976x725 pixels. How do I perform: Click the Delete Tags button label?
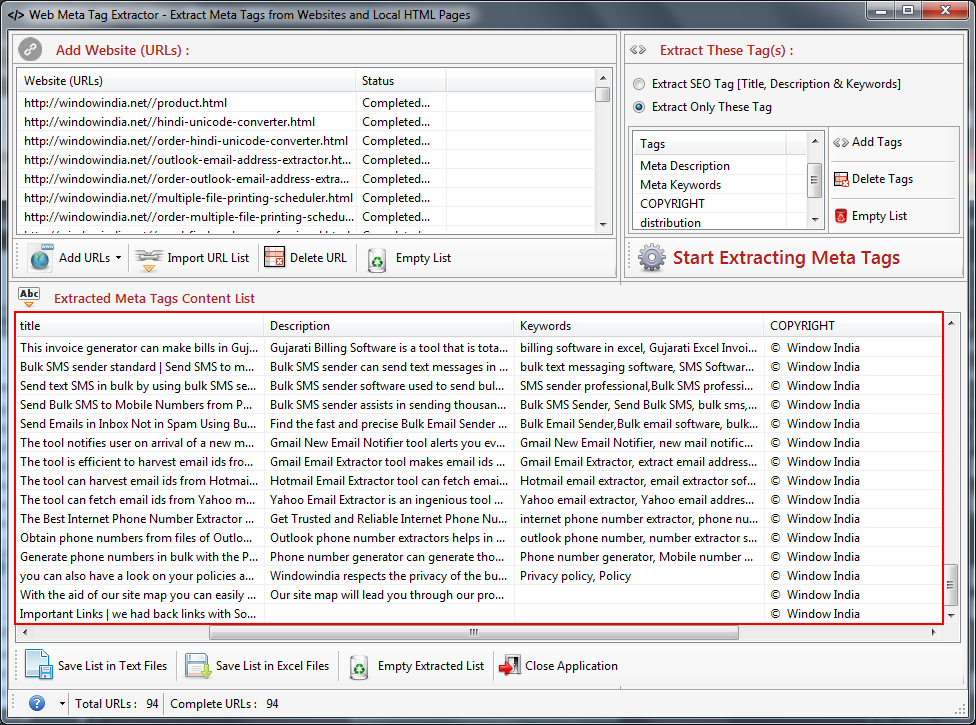pyautogui.click(x=882, y=179)
